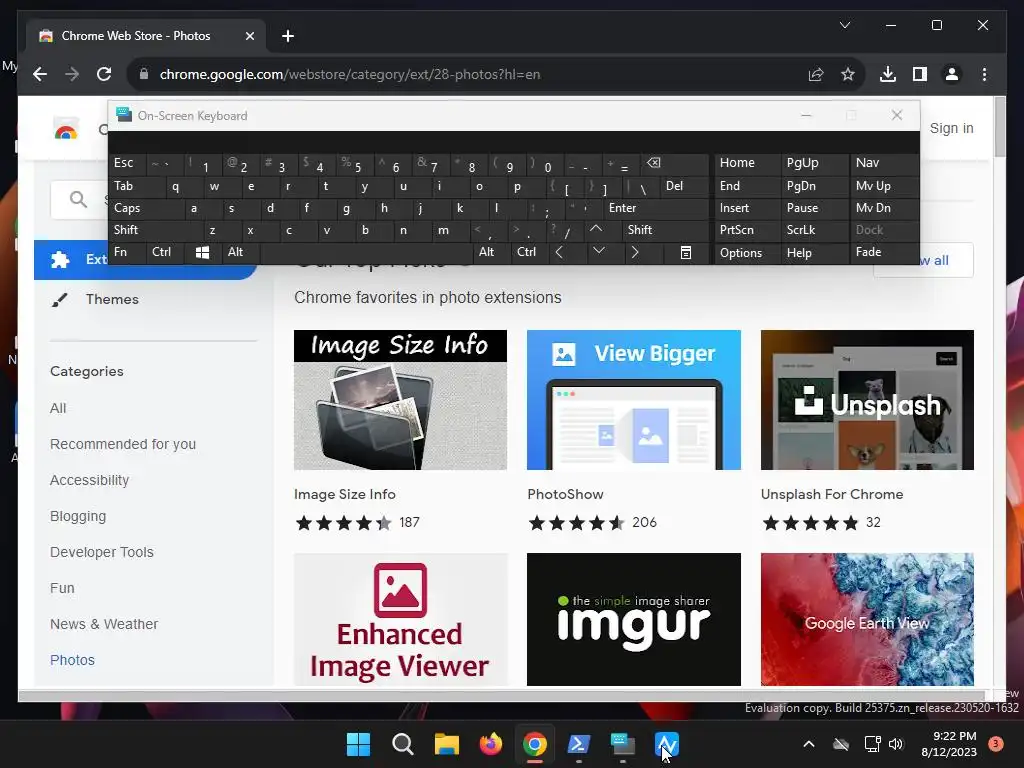
Task: Tap the up arrow key on On-Screen Keyboard
Action: [596, 229]
